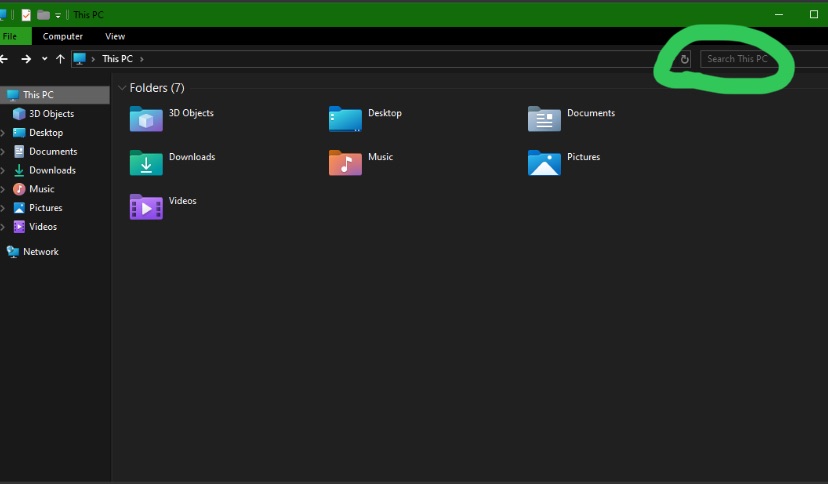Open the View ribbon tab
Image resolution: width=828 pixels, height=484 pixels.
tap(115, 36)
